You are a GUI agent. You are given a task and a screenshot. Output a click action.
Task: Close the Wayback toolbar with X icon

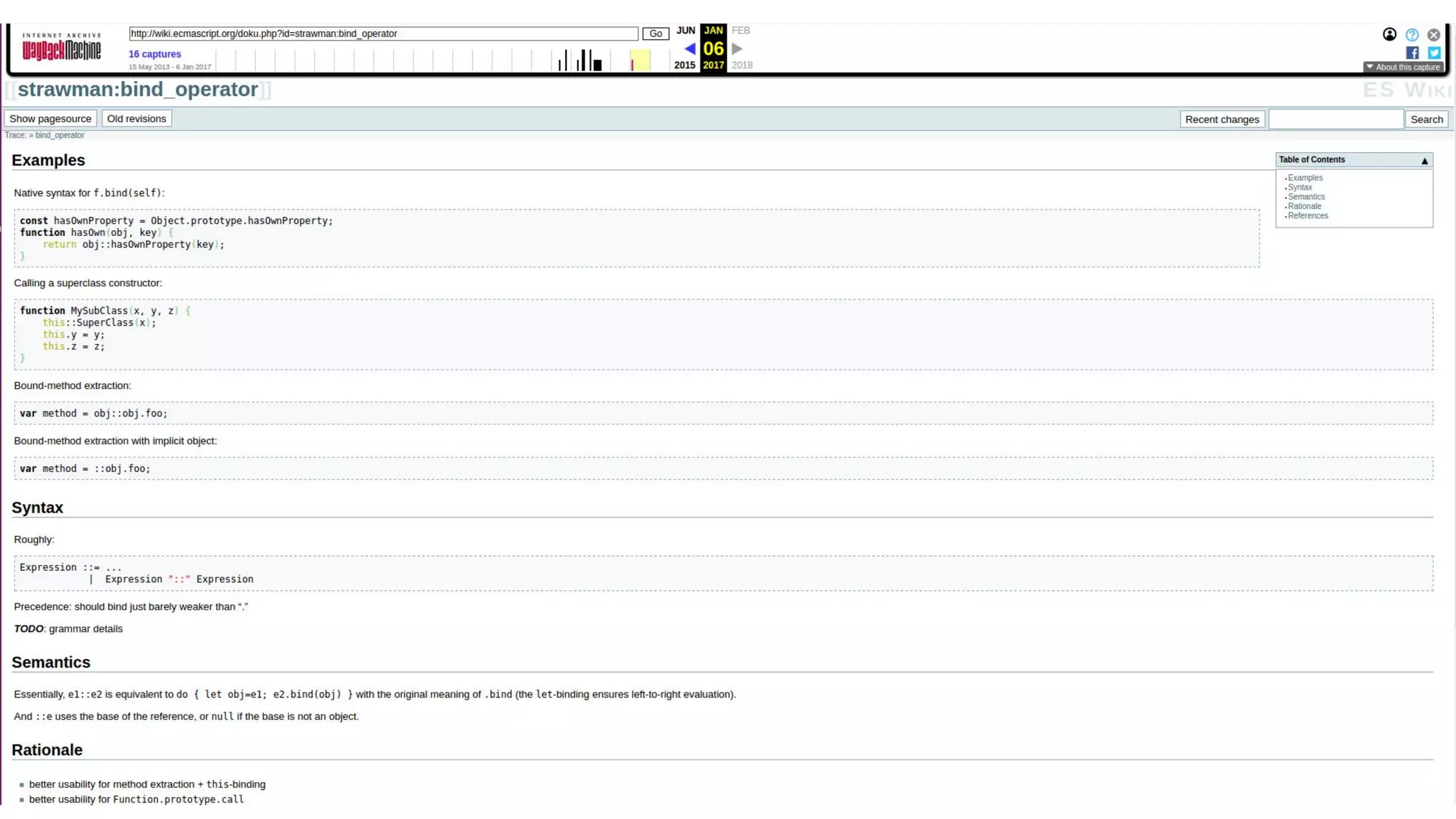click(1433, 34)
